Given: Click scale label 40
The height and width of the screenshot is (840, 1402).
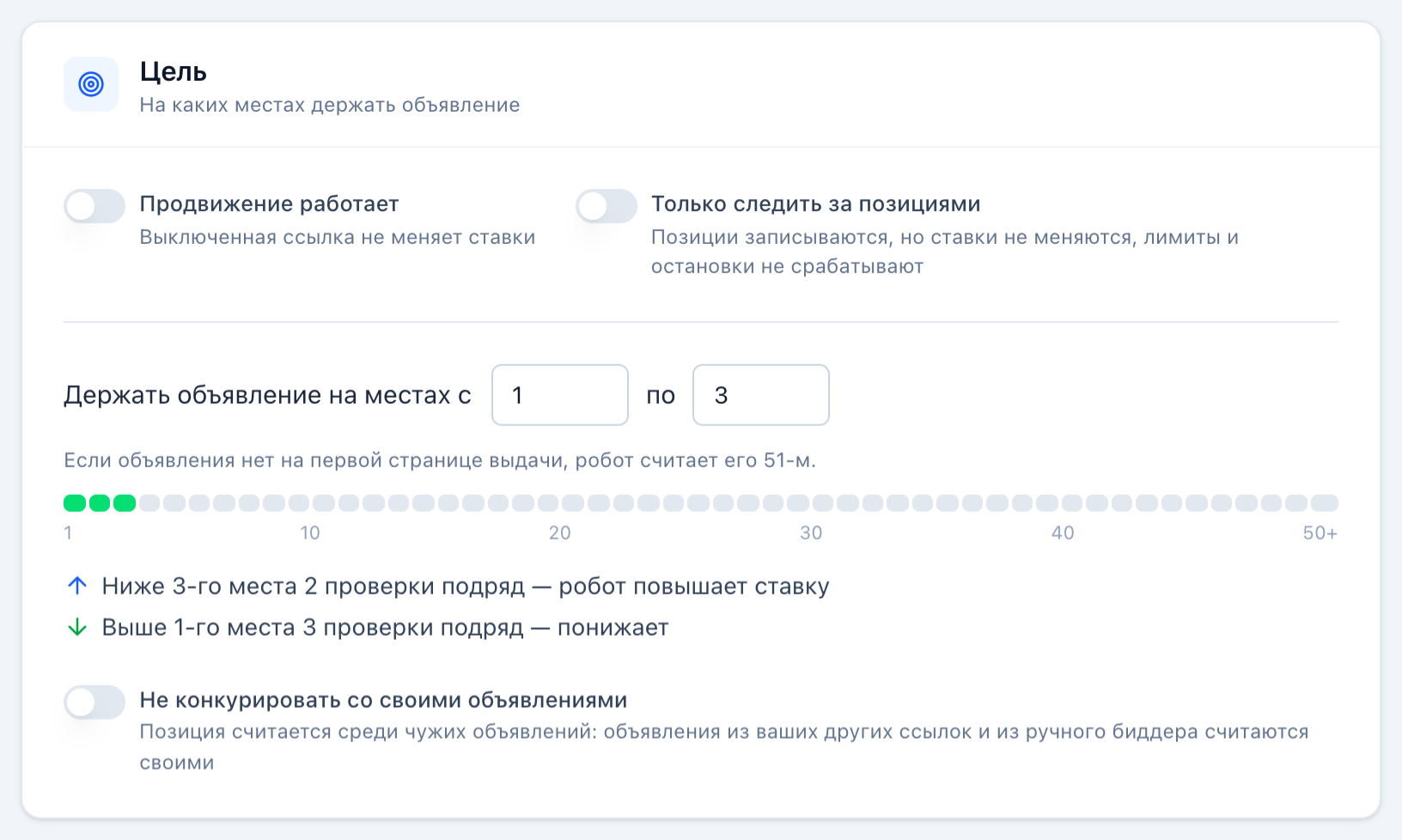Looking at the screenshot, I should click(1063, 533).
